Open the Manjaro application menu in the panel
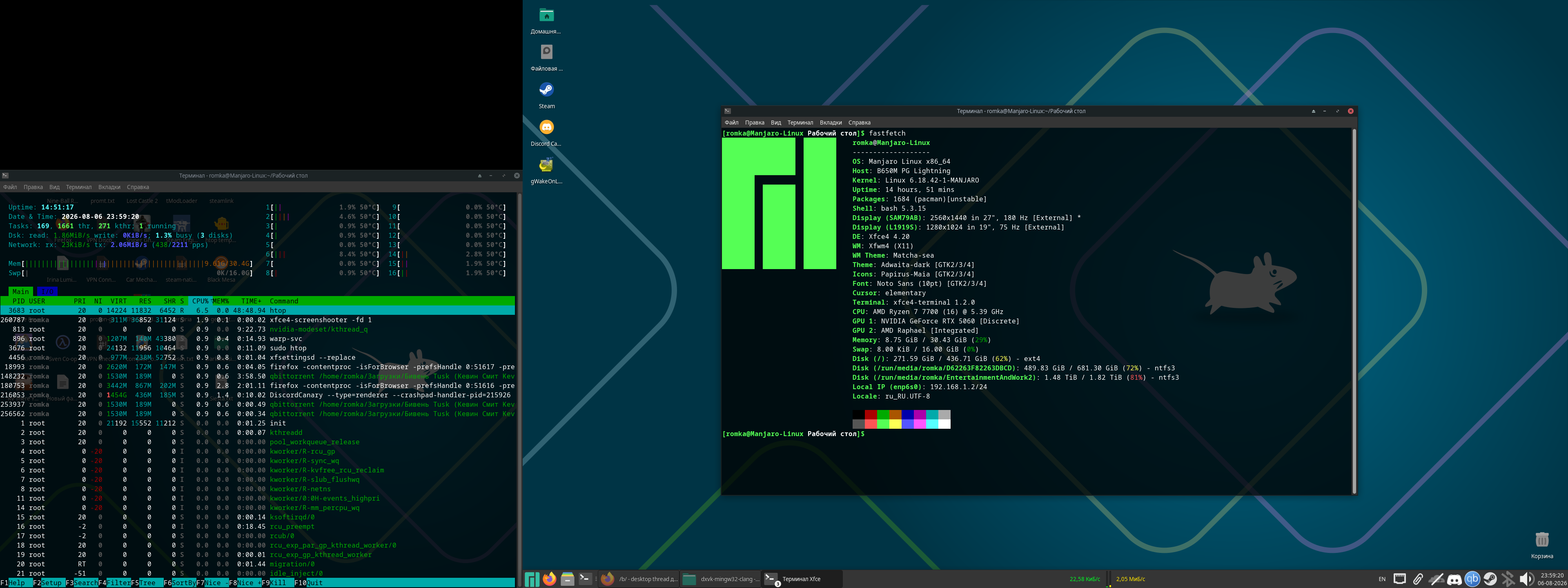The width and height of the screenshot is (1568, 588). pos(531,579)
